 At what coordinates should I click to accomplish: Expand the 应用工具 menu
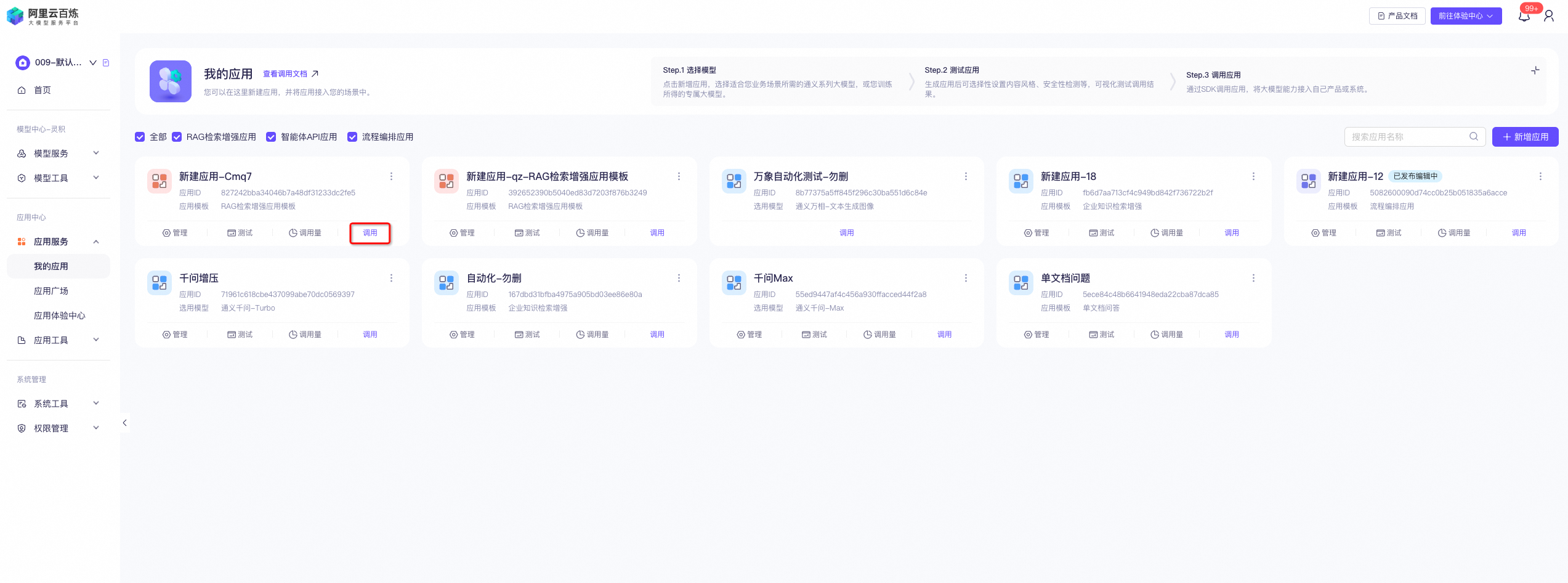click(x=59, y=340)
